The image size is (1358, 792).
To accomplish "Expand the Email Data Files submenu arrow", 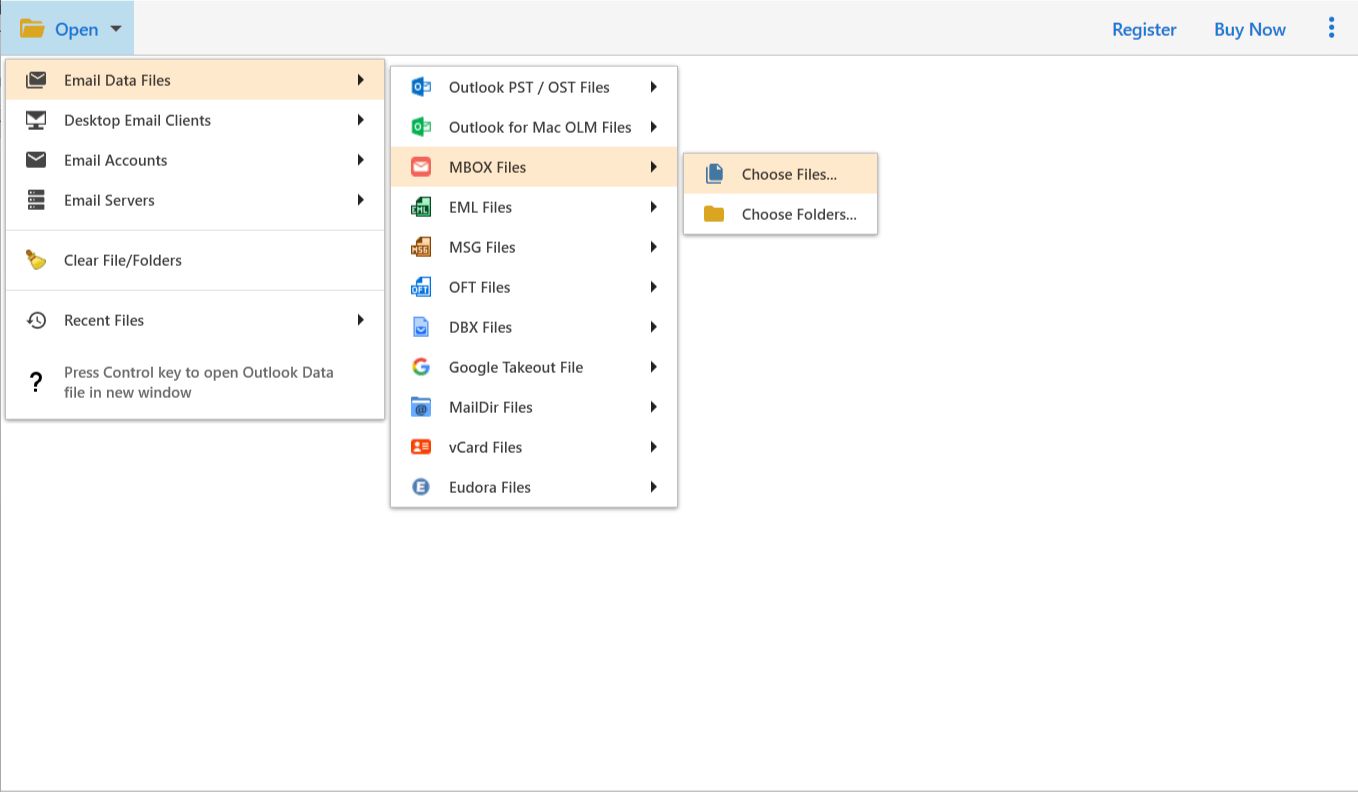I will tap(360, 80).
